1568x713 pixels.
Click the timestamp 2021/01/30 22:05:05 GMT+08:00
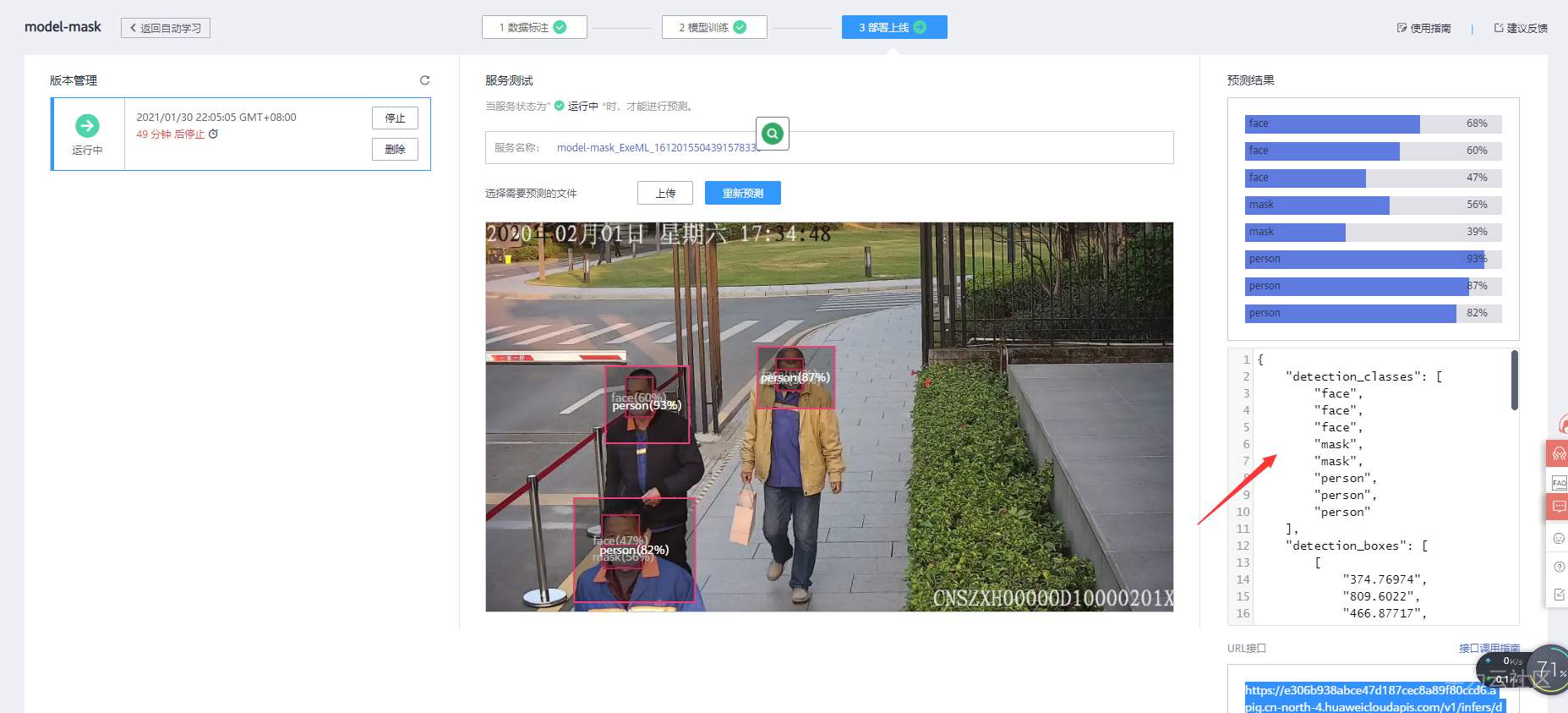tap(216, 118)
